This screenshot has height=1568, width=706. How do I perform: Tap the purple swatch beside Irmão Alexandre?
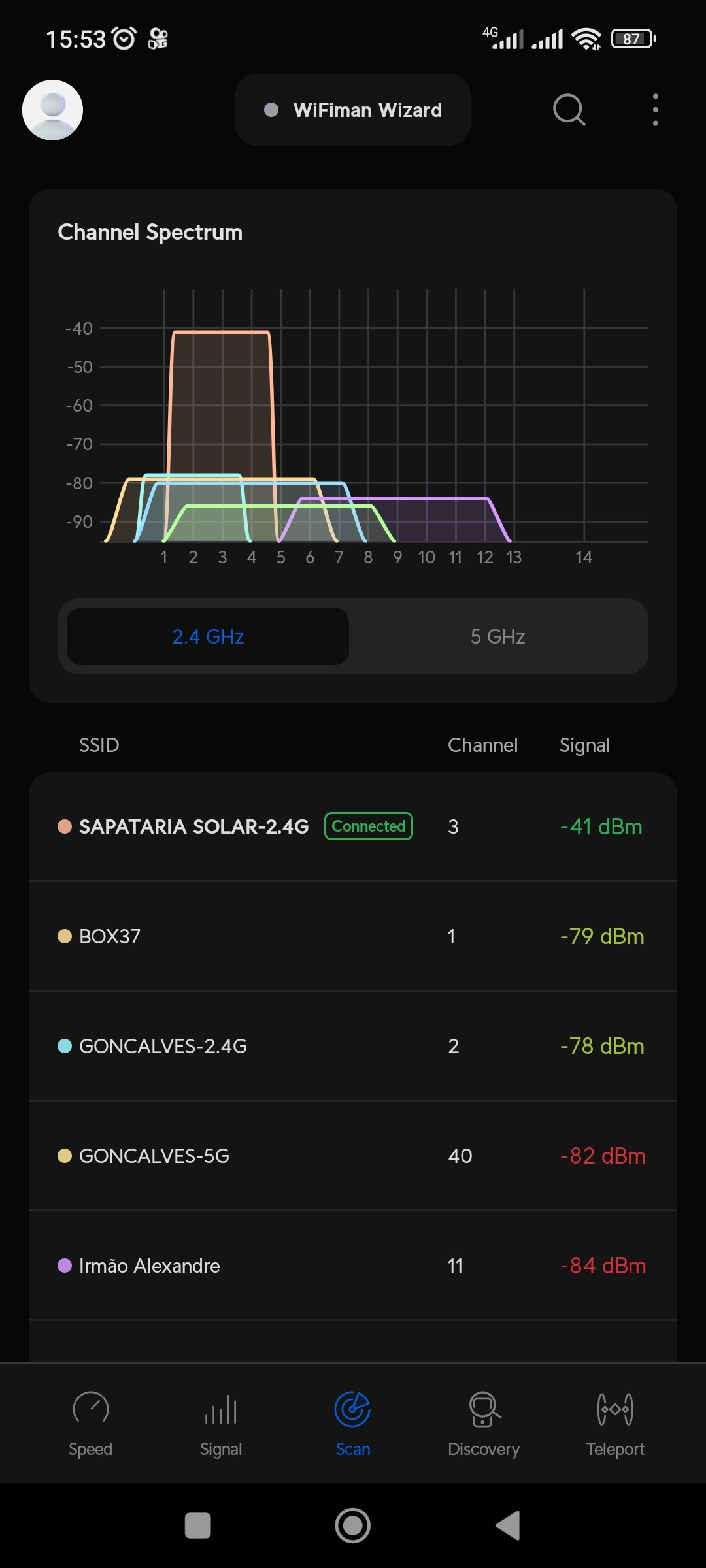[65, 1266]
